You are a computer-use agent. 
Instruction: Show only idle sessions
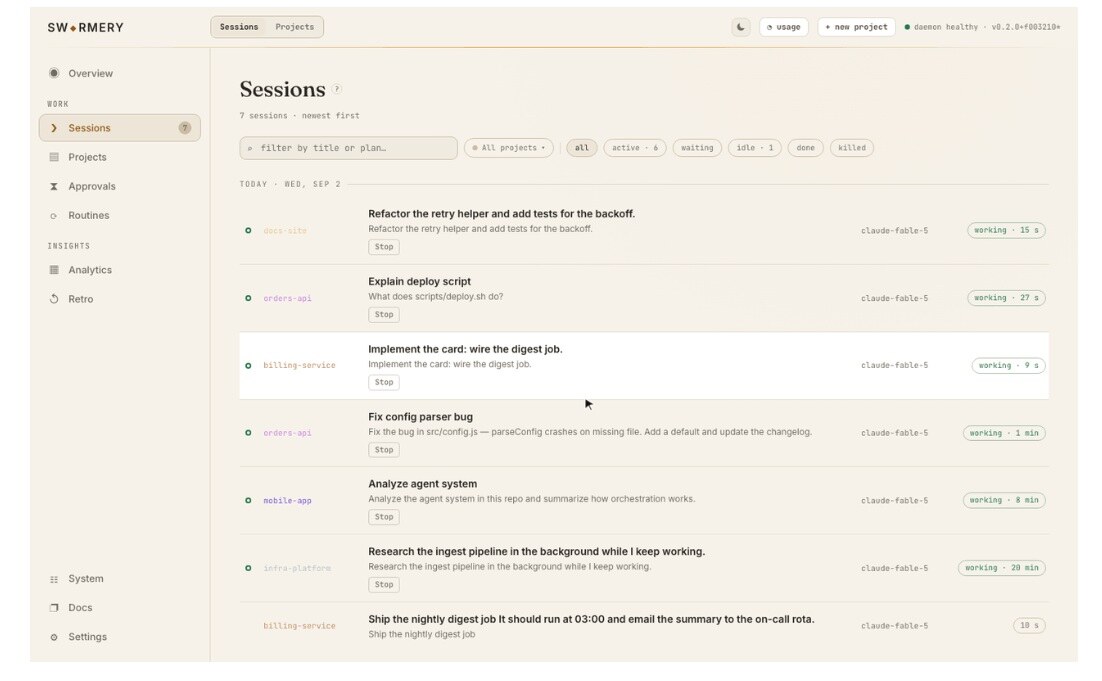click(755, 148)
